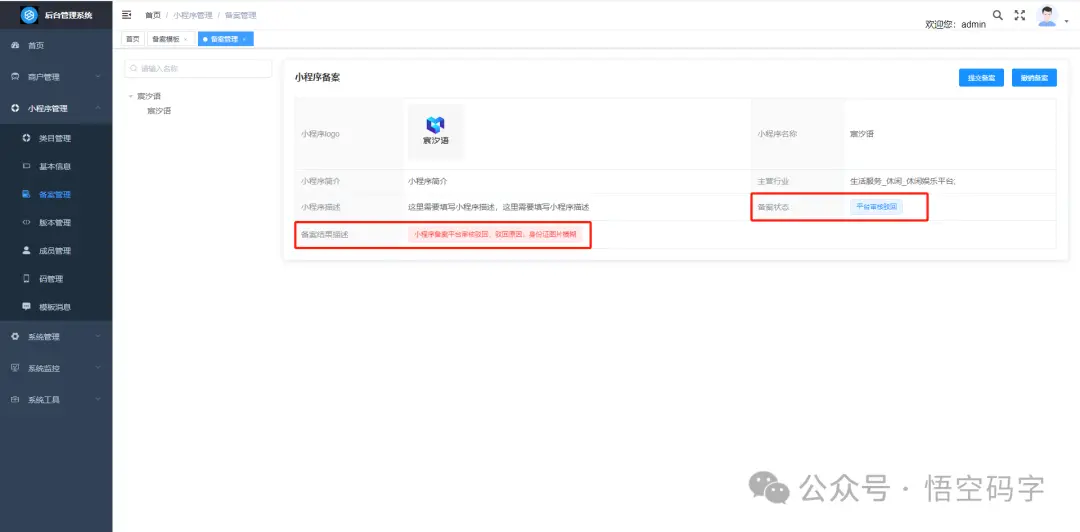Open 版本管理 via its eye icon

26,223
